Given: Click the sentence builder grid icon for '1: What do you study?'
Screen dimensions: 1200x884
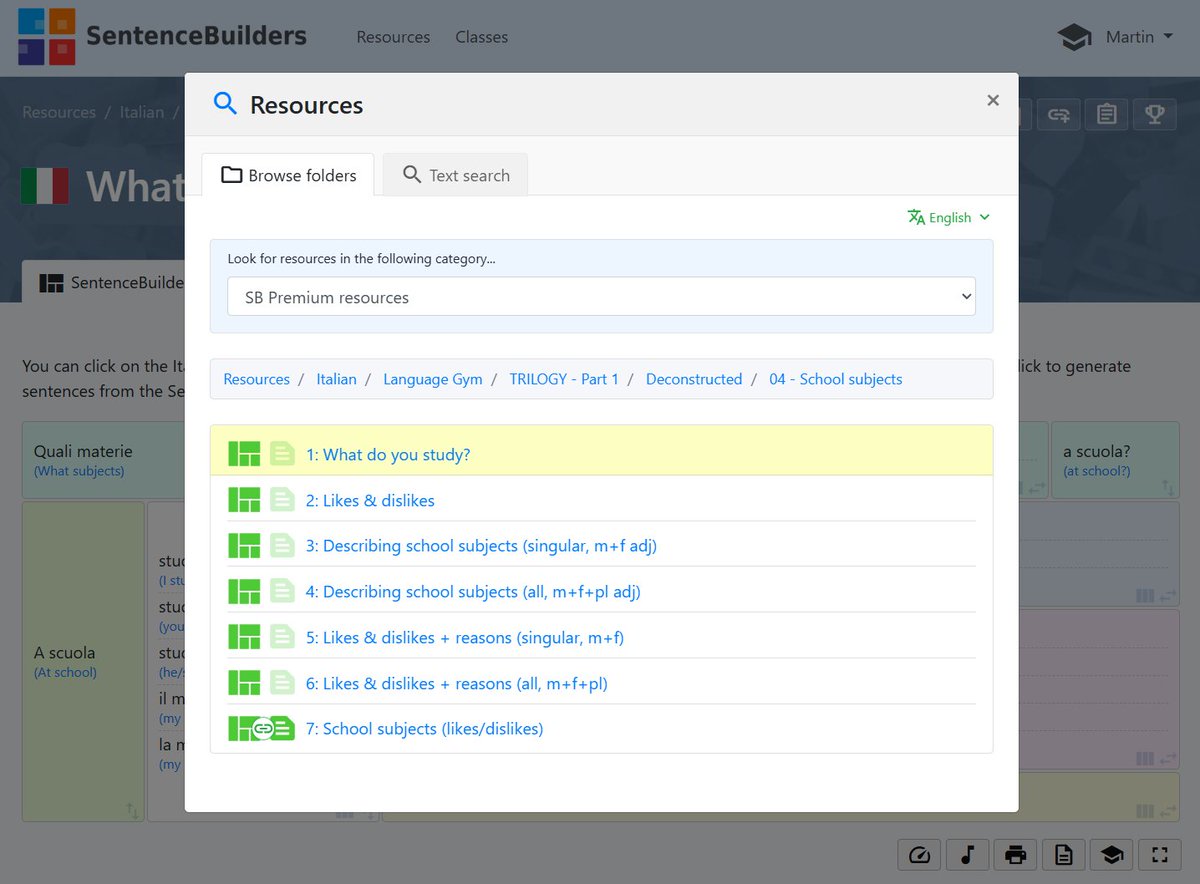Looking at the screenshot, I should [x=244, y=454].
